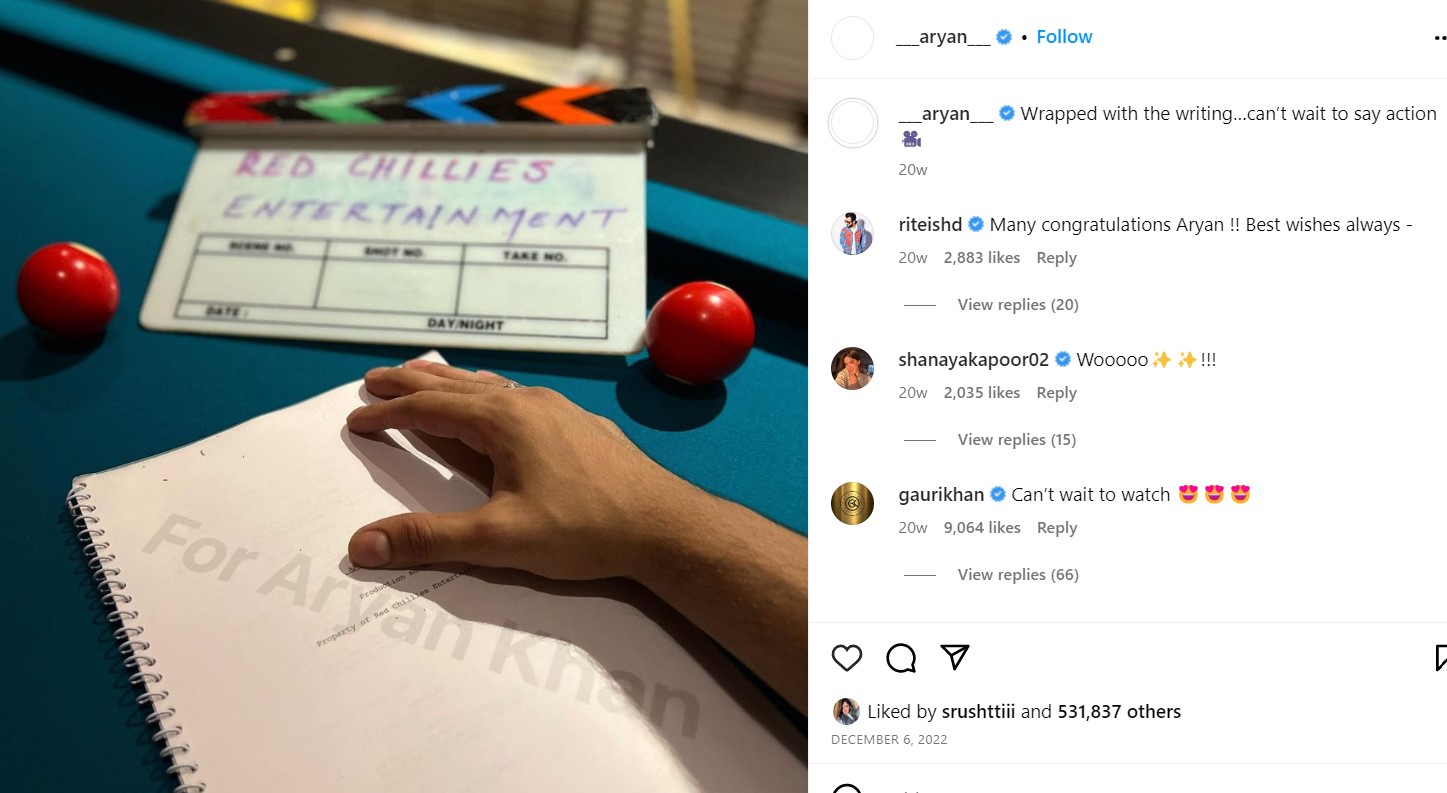
Task: Share post via paper plane icon
Action: (x=955, y=656)
